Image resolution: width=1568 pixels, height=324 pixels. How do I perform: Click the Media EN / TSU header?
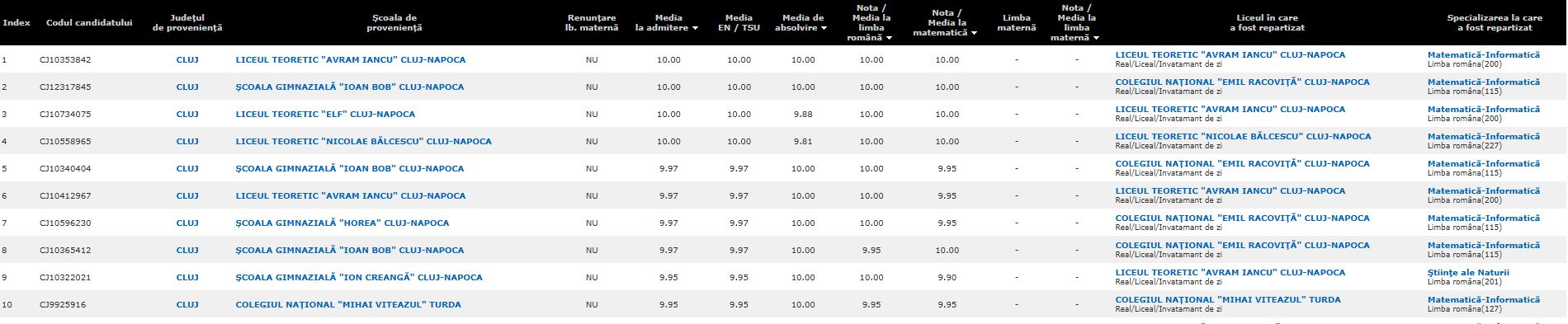click(739, 22)
